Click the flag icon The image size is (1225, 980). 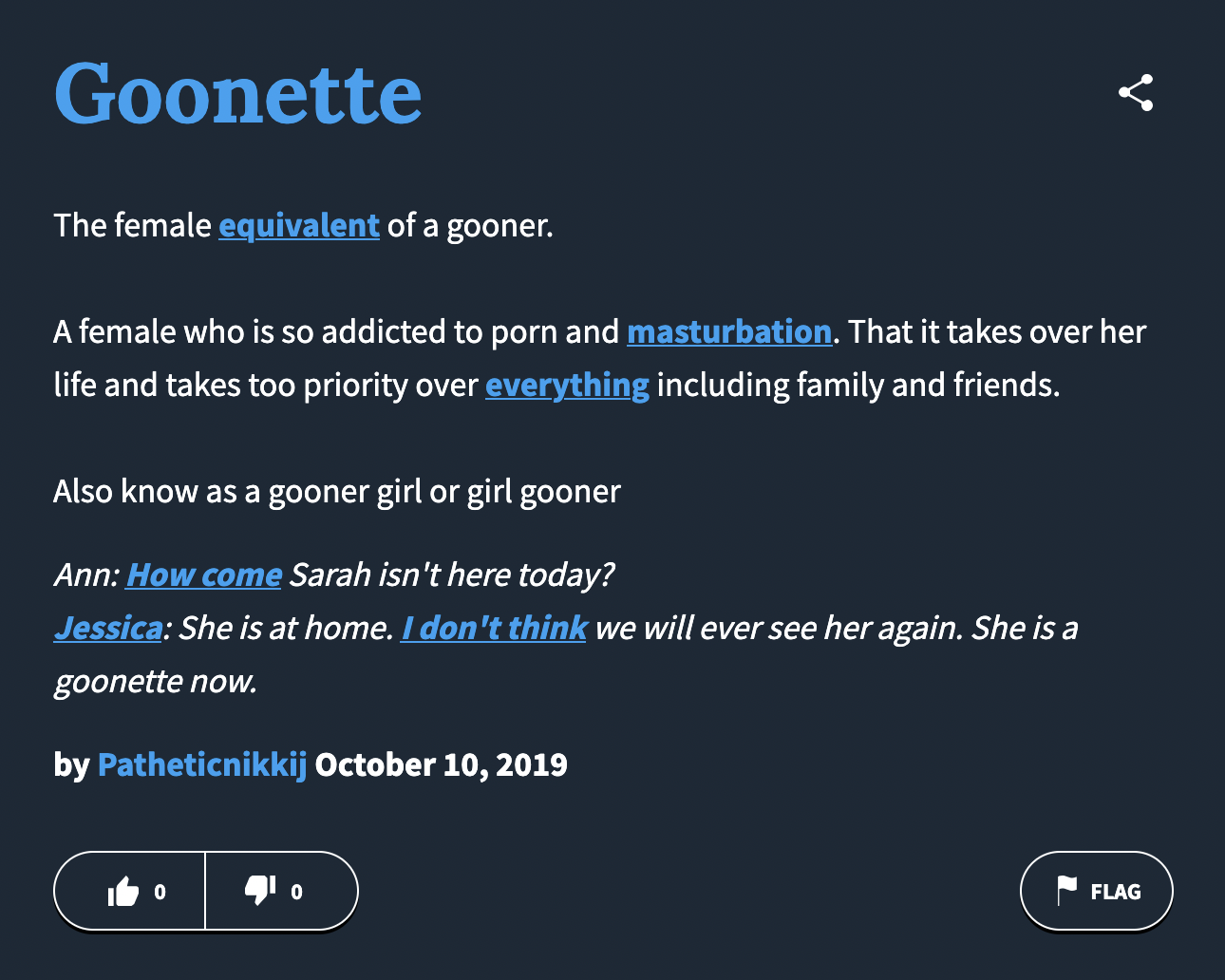point(1067,891)
